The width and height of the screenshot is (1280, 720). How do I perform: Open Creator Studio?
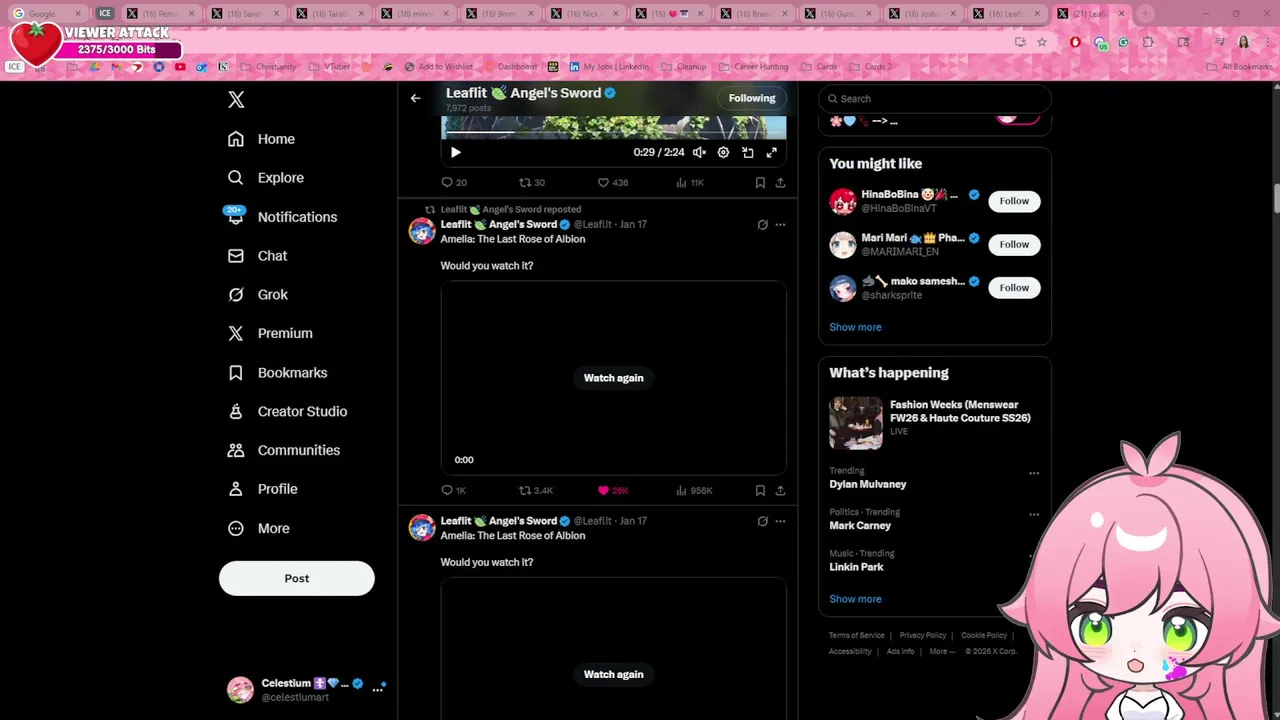[287, 411]
